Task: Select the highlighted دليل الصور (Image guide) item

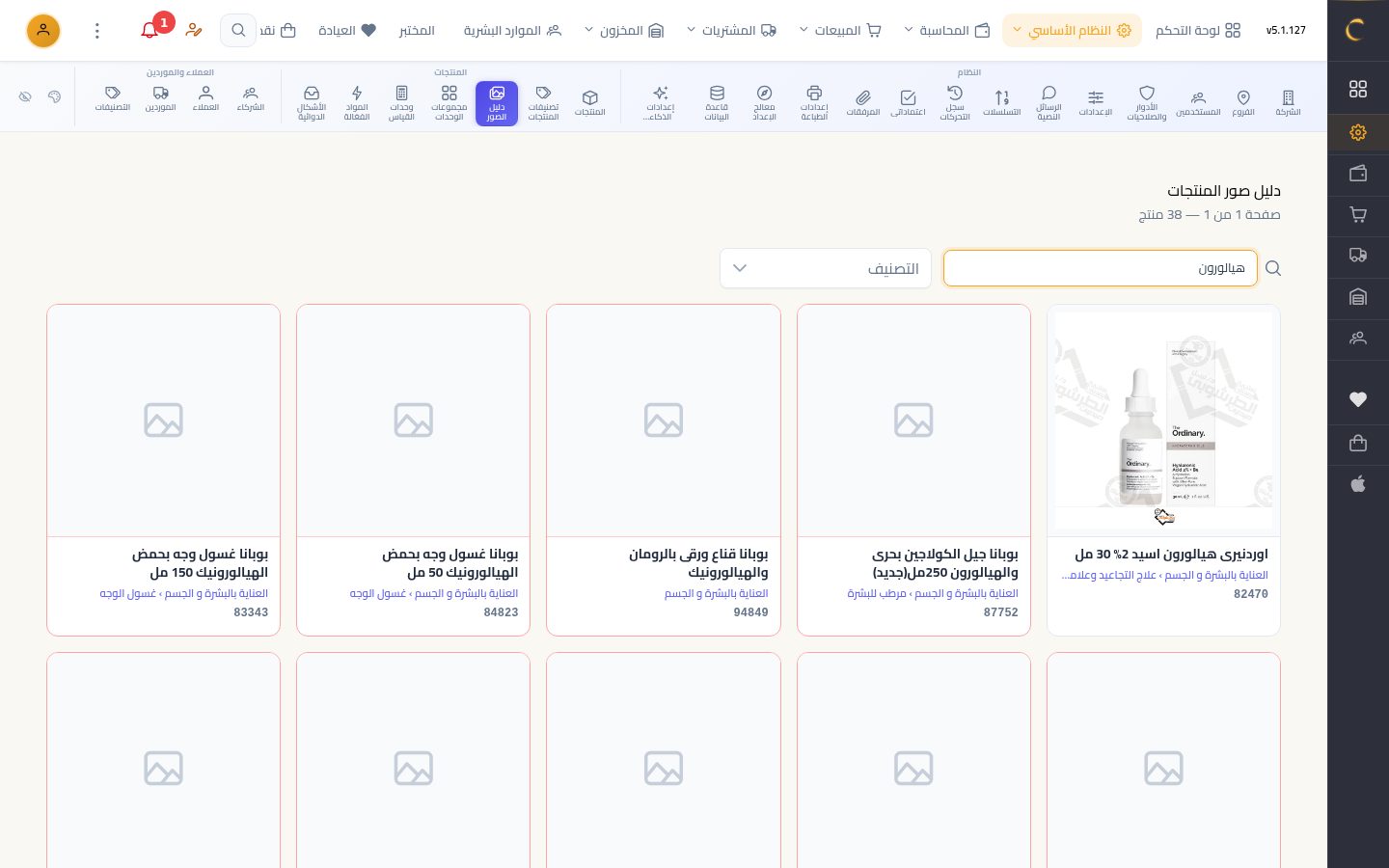Action: (x=497, y=103)
